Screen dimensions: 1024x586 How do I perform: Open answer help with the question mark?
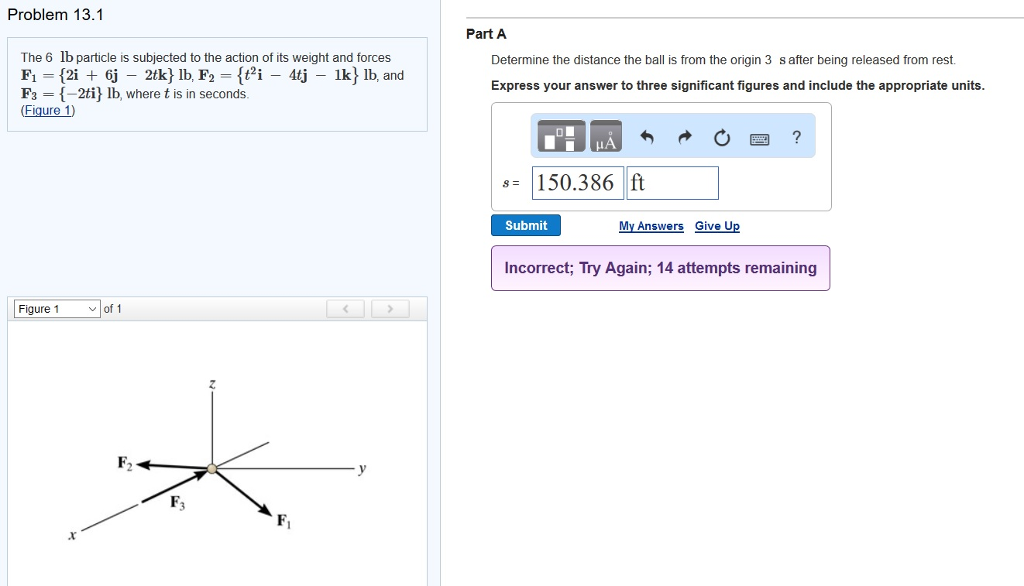pyautogui.click(x=796, y=137)
